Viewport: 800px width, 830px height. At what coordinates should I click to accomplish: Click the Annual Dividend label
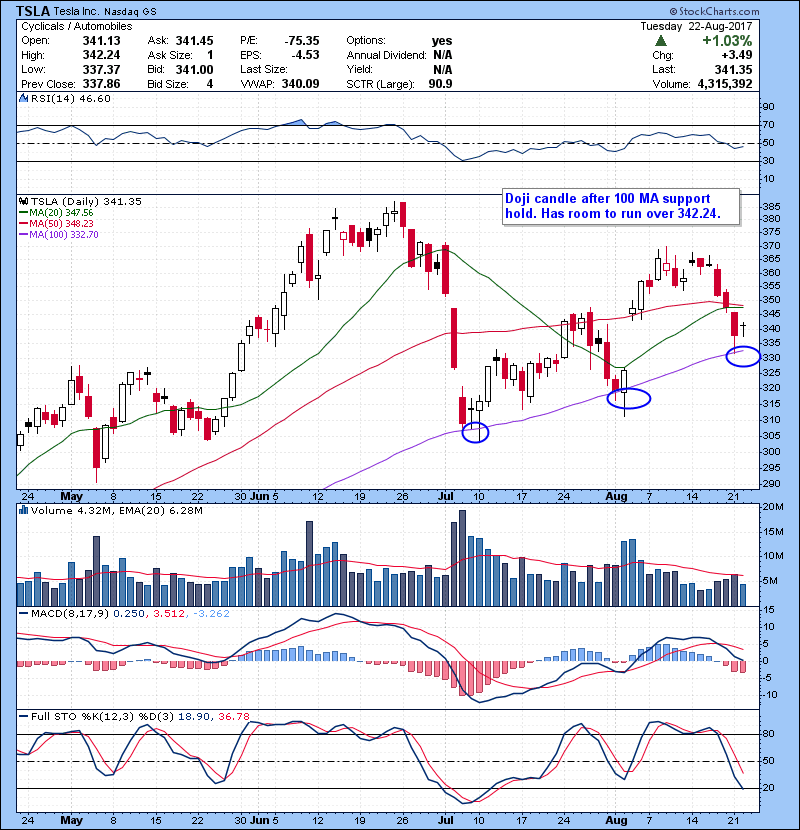coord(386,55)
